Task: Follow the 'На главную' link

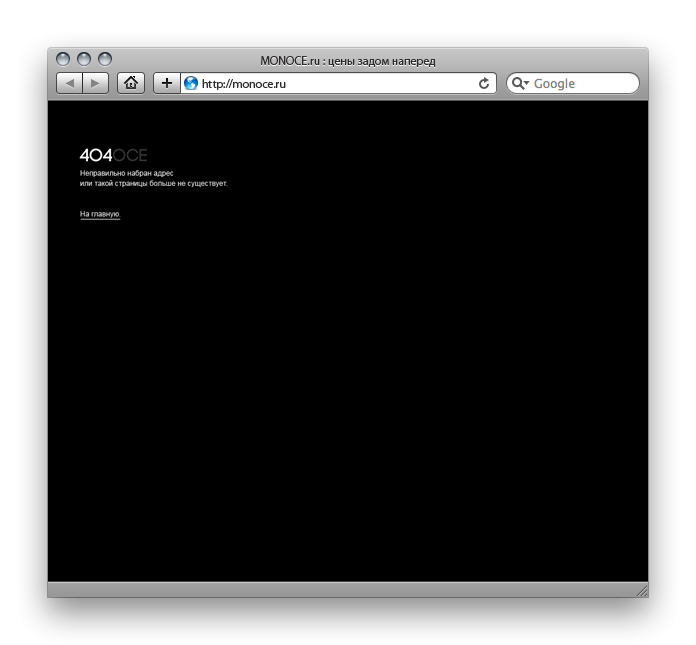Action: coord(100,214)
